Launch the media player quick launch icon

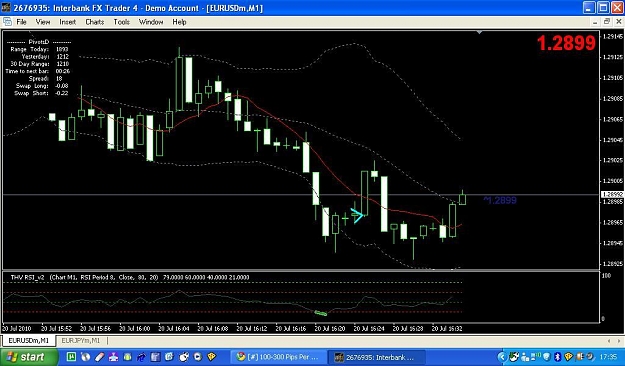click(198, 356)
